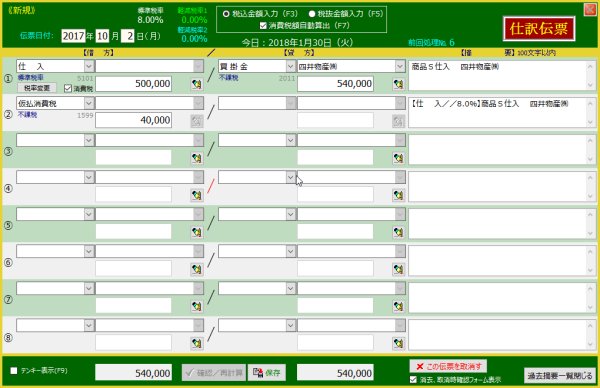Click calculator icon in row 3 credit side
The width and height of the screenshot is (600, 388).
point(398,158)
